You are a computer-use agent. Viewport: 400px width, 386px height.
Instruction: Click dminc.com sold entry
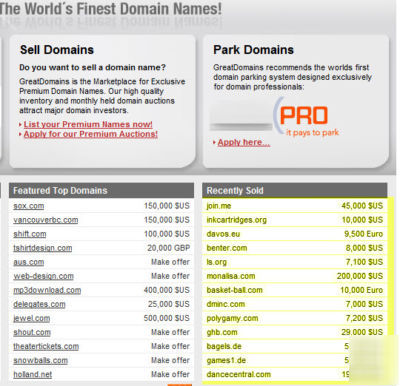(x=226, y=304)
